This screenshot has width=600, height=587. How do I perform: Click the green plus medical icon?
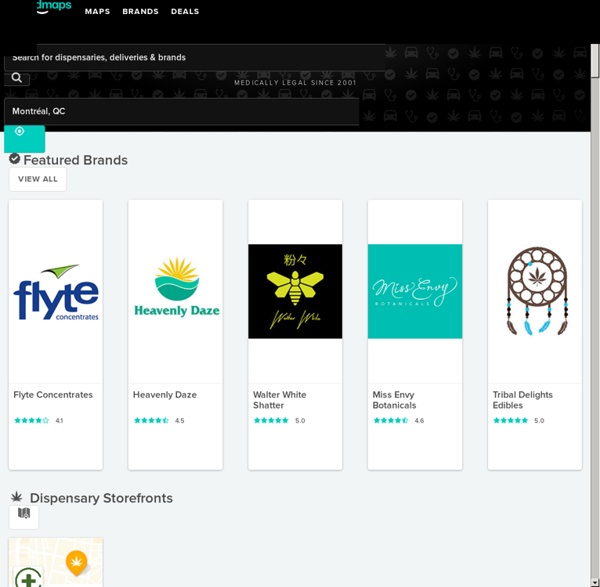point(28,577)
